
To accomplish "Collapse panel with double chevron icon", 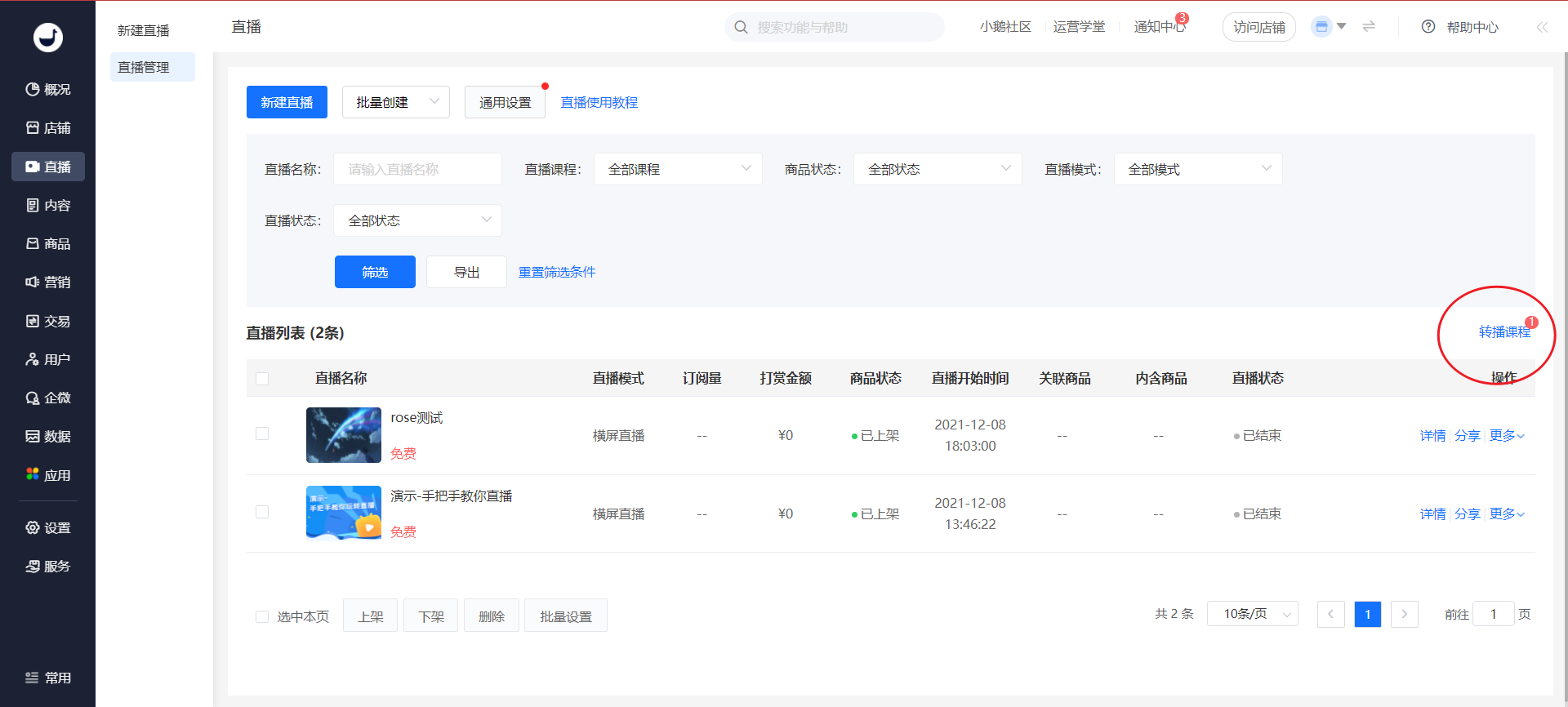I will pos(1542,27).
